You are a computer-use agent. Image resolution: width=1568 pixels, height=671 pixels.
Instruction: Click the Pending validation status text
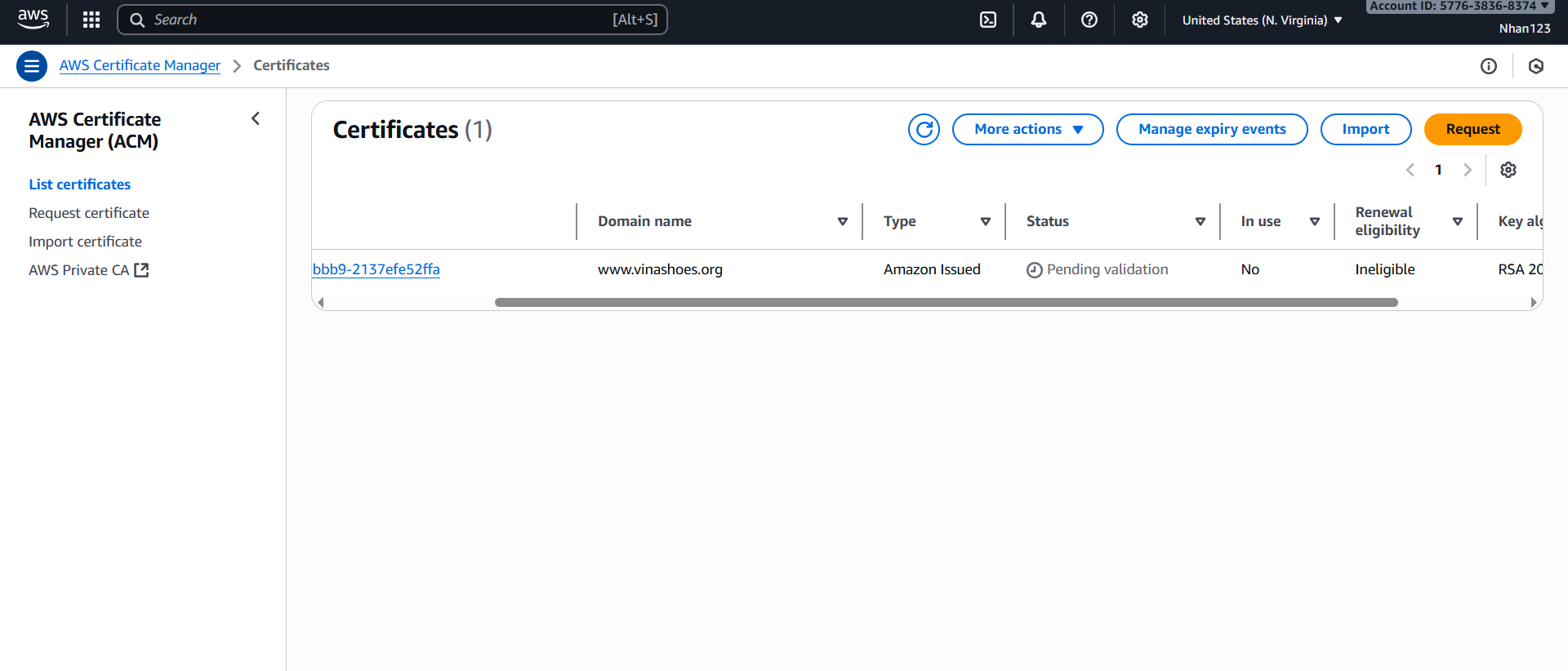1107,269
